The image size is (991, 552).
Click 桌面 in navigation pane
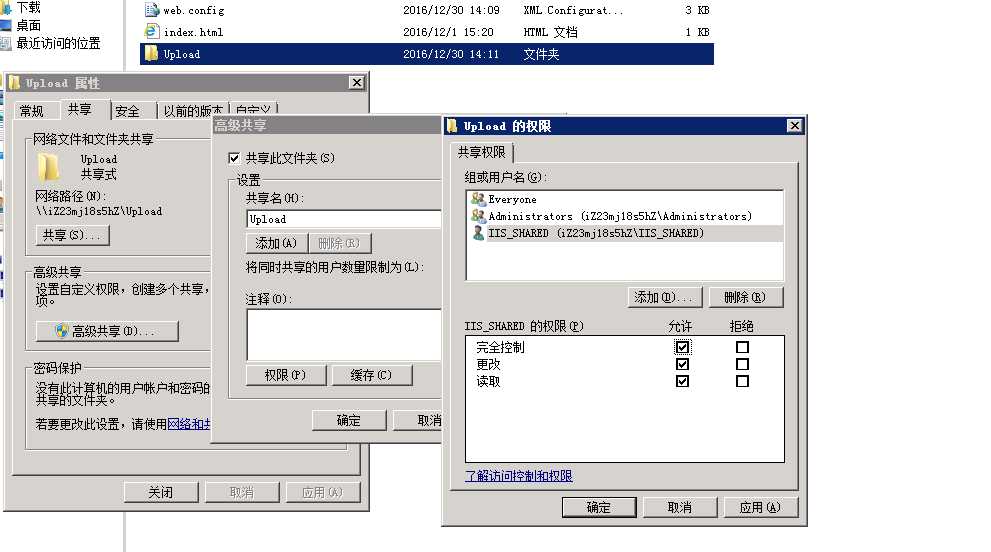pyautogui.click(x=28, y=25)
